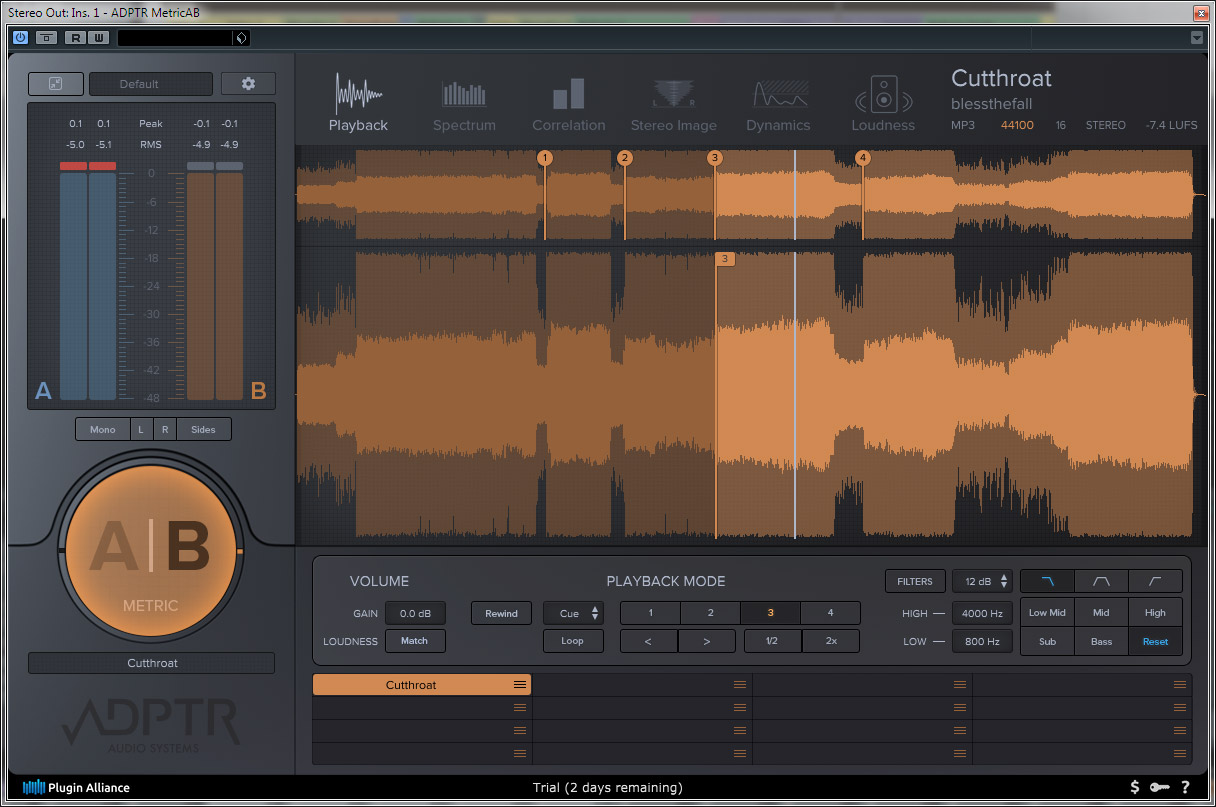Click the dollar sign purchase icon
The height and width of the screenshot is (807, 1216).
(x=1135, y=787)
